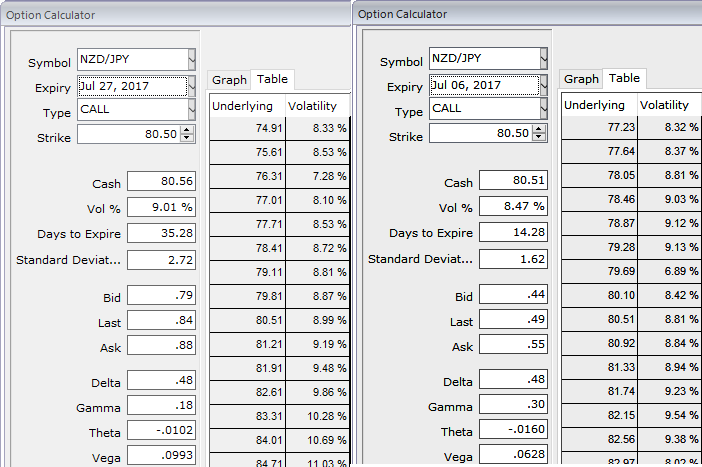Select Table tab in left calculator
Screen dimensions: 702x467
tap(272, 79)
